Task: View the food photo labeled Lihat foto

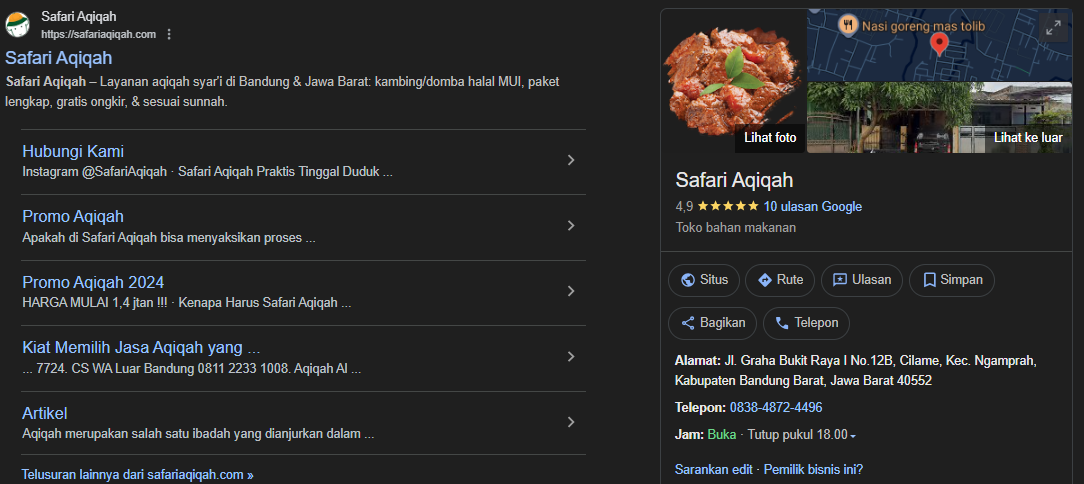Action: point(733,81)
